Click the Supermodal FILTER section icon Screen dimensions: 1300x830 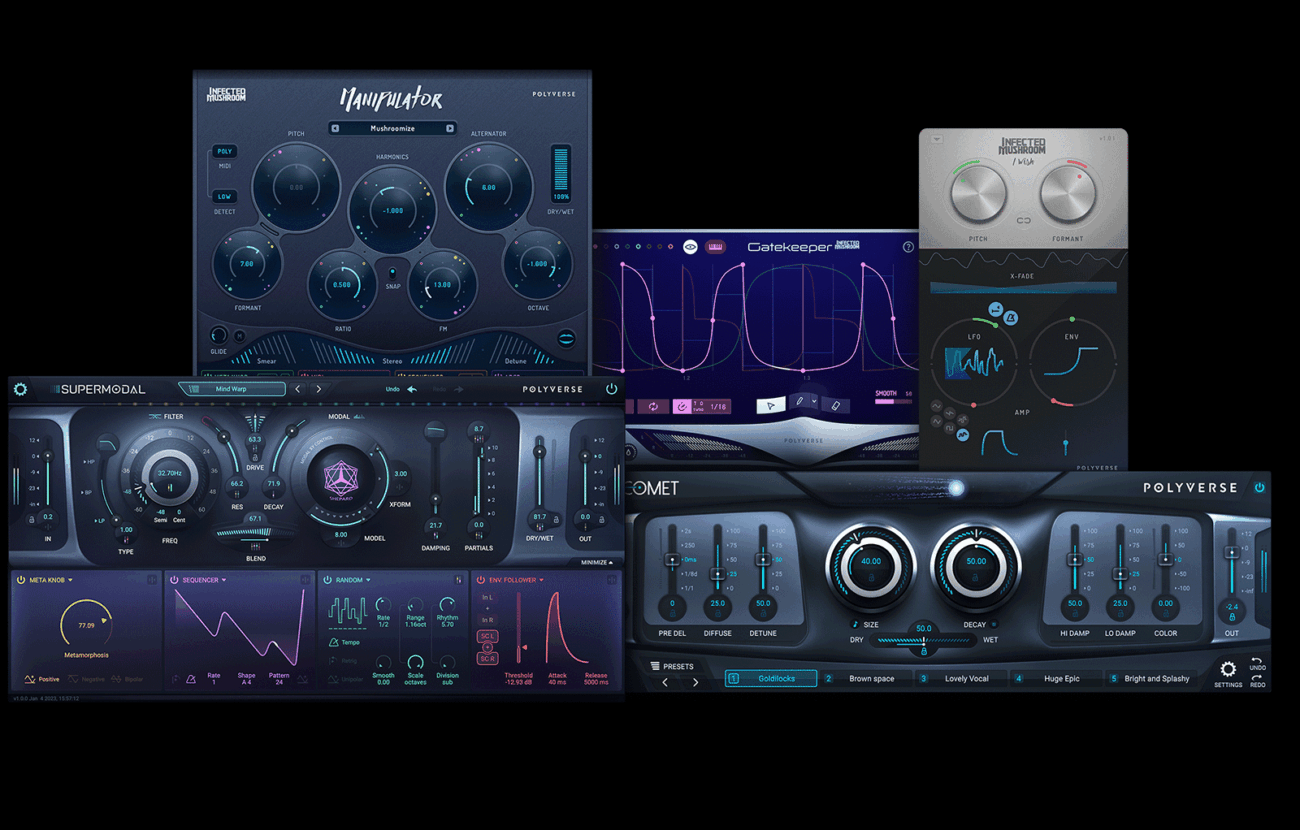pos(155,416)
